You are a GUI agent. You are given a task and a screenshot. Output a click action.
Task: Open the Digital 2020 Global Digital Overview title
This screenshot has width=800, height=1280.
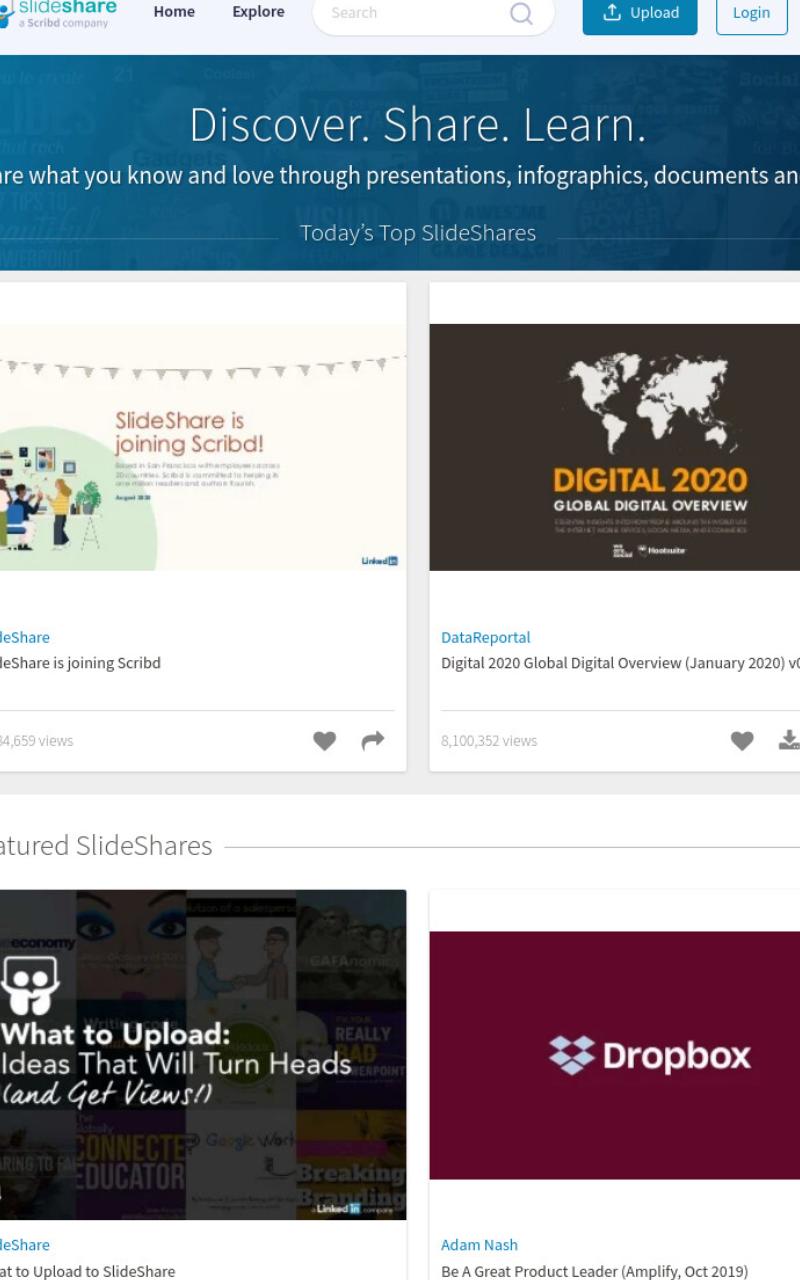[x=620, y=663]
